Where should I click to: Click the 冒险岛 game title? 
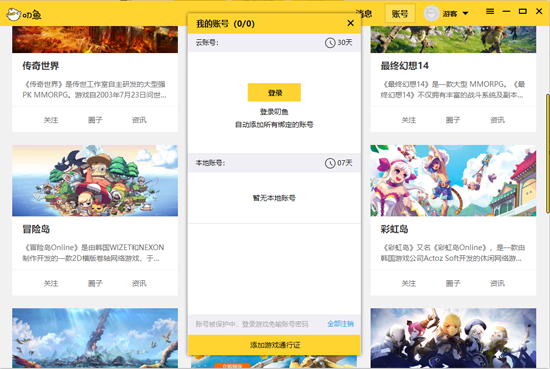[x=36, y=229]
